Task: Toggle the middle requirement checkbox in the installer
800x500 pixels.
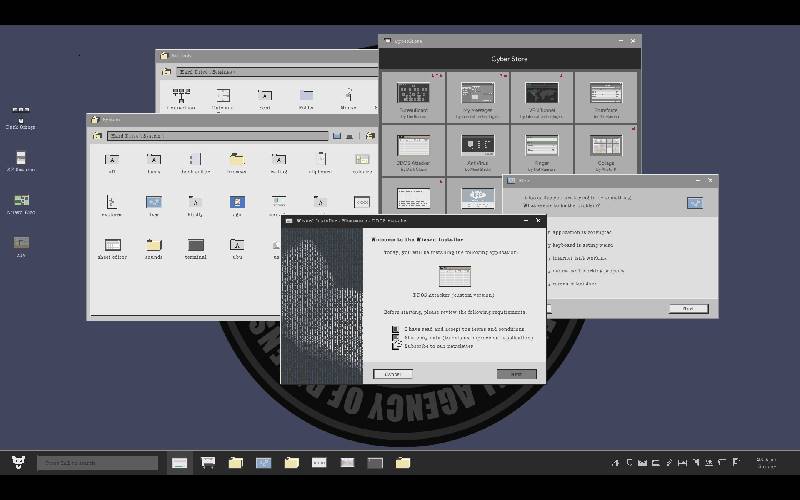Action: point(396,337)
